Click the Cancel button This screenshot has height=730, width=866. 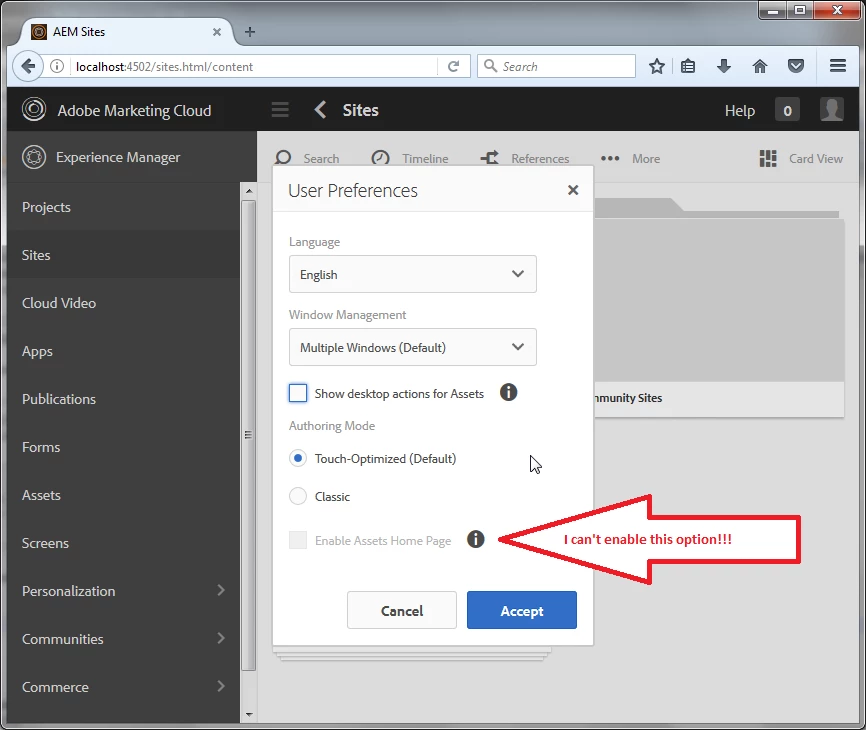point(402,610)
